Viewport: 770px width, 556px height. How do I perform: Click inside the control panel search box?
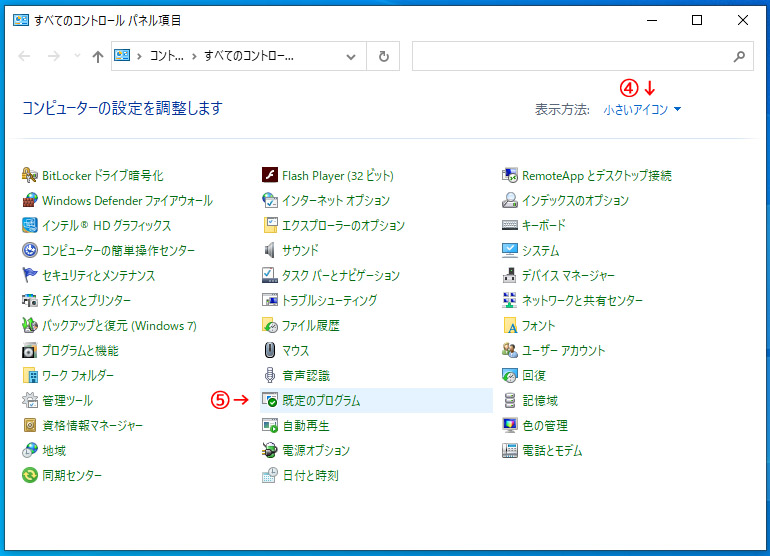[582, 56]
